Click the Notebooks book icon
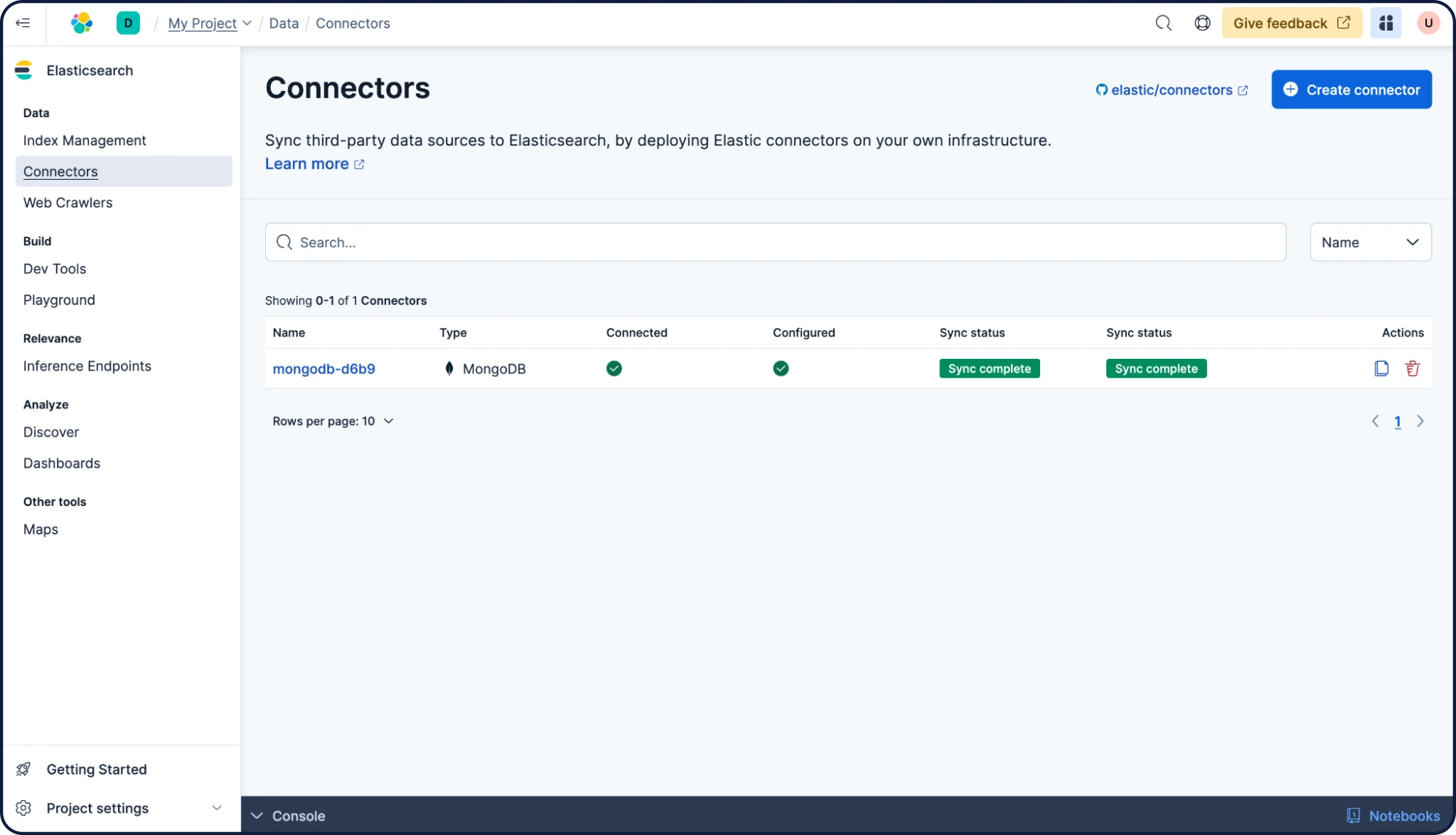Image resolution: width=1456 pixels, height=835 pixels. click(x=1353, y=816)
